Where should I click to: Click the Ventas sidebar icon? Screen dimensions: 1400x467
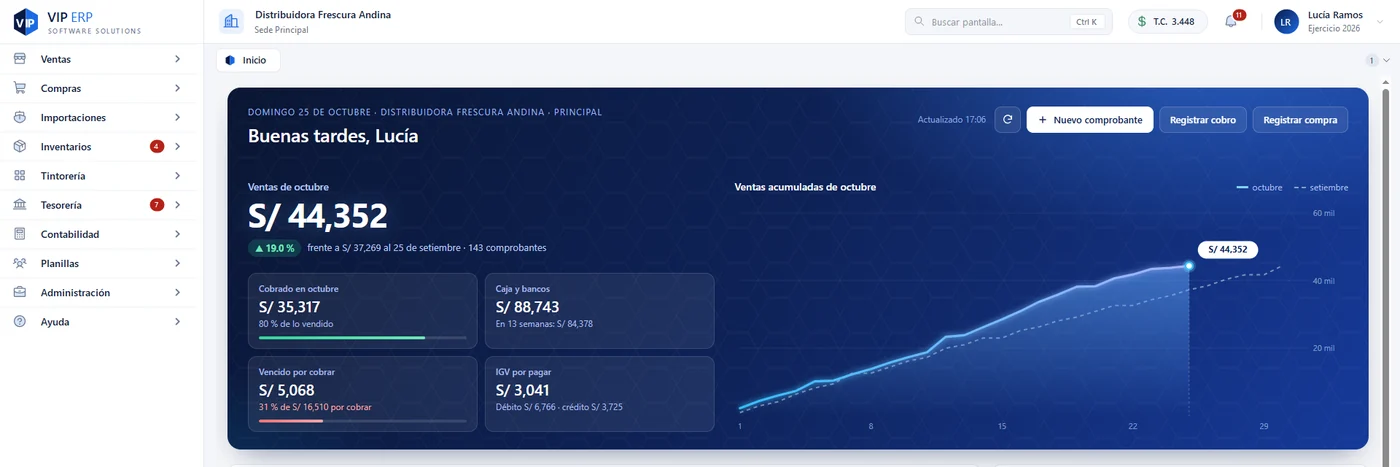pyautogui.click(x=20, y=59)
